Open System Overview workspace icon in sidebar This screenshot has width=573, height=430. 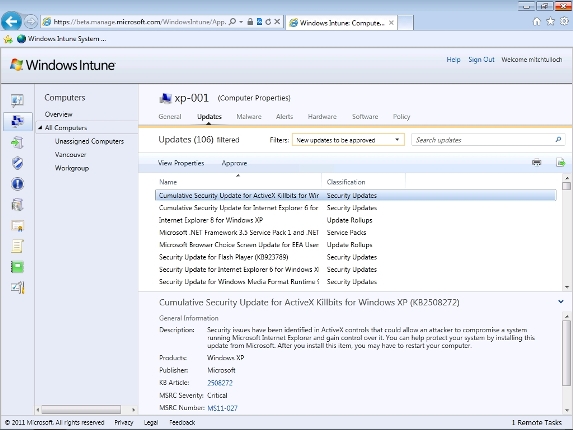(17, 100)
